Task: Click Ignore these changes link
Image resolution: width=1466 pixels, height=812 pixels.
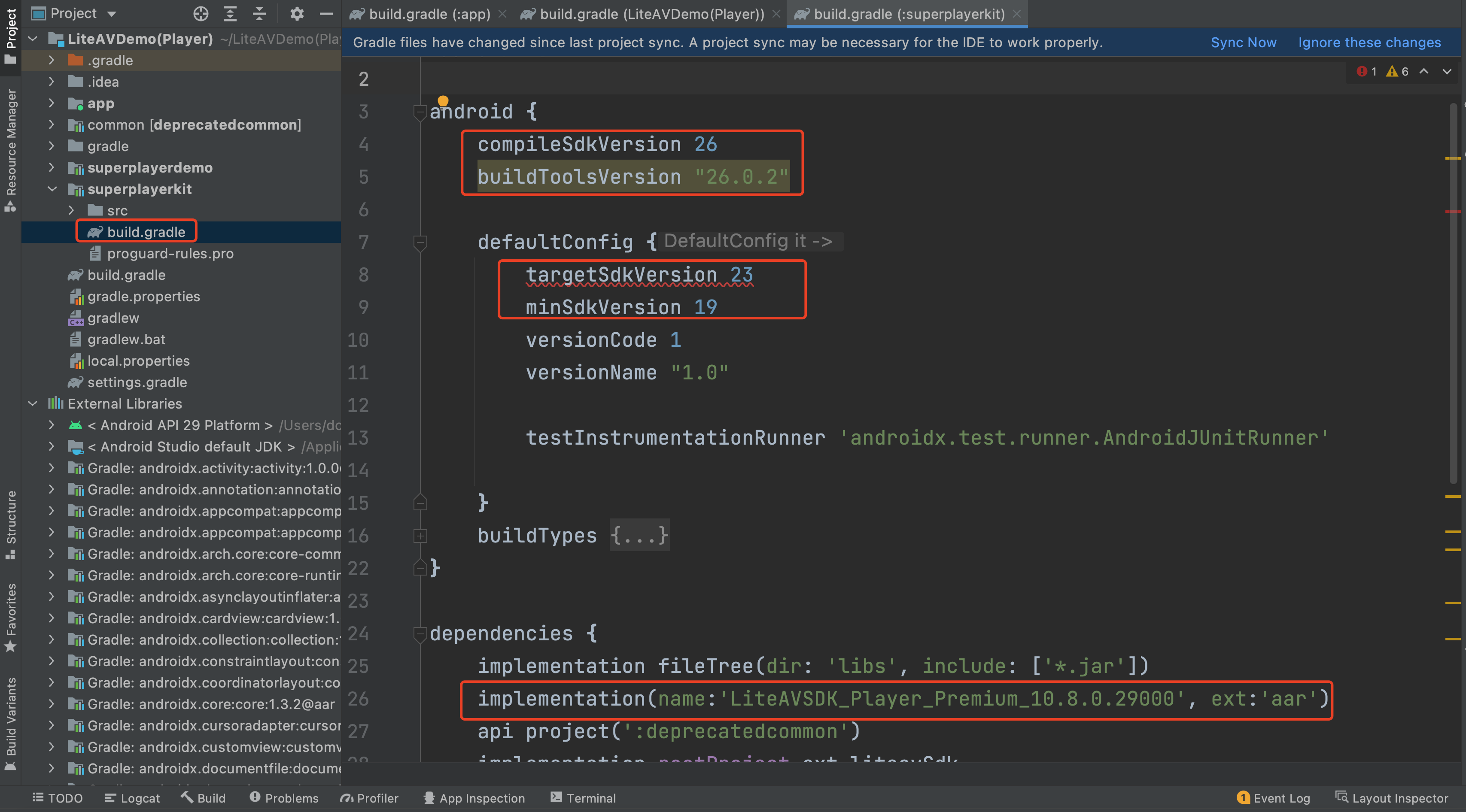Action: [x=1369, y=42]
